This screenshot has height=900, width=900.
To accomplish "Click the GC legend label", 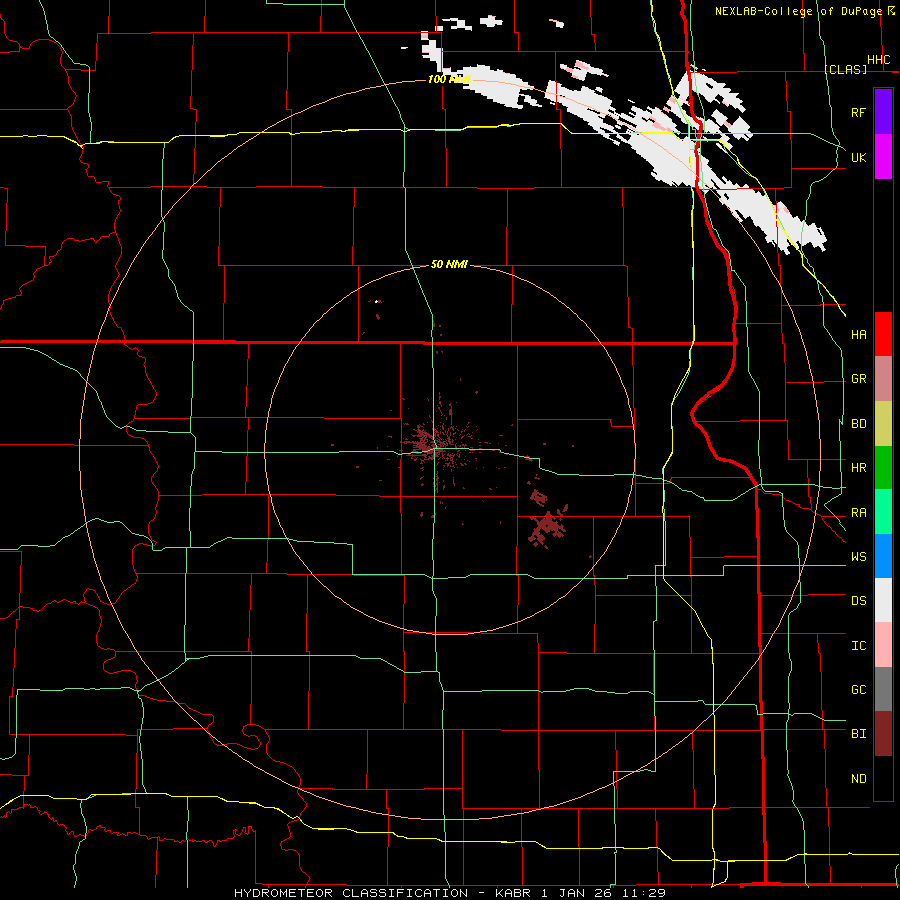I will coord(859,690).
